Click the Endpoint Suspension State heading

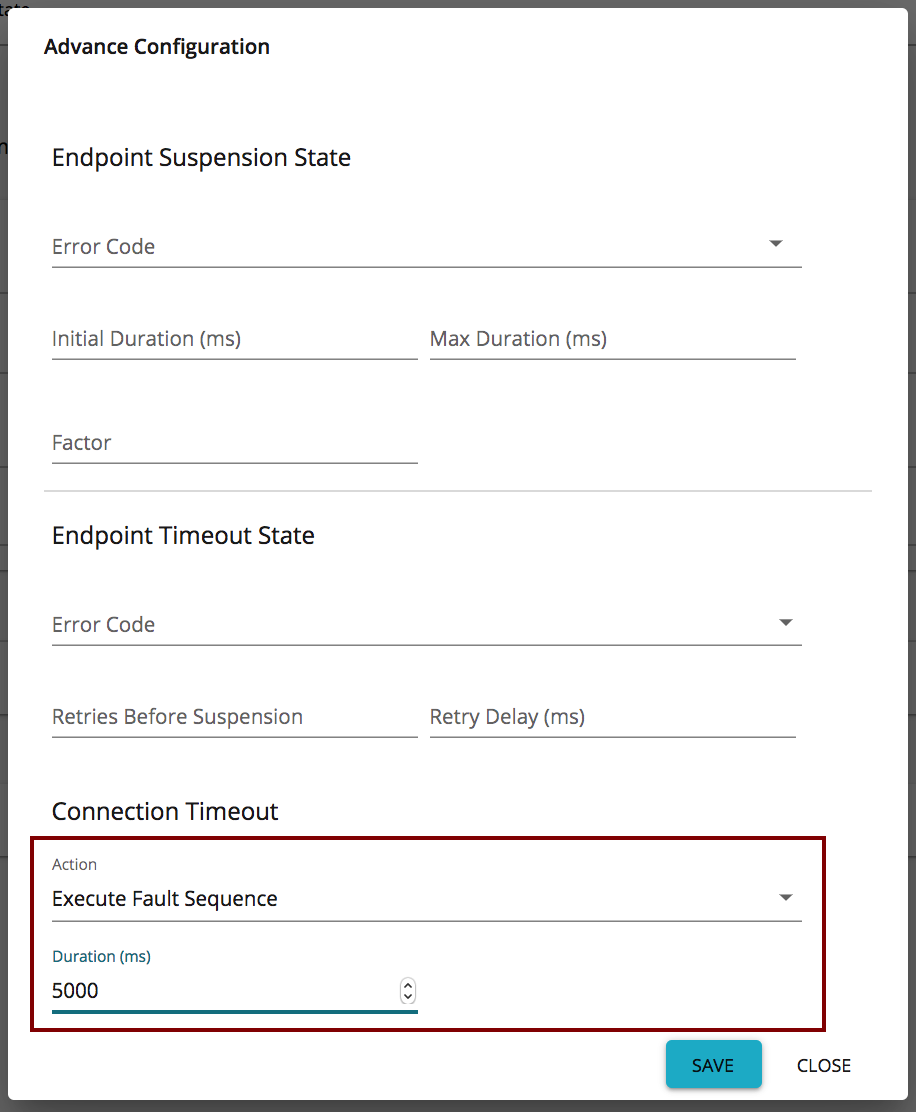[x=201, y=157]
